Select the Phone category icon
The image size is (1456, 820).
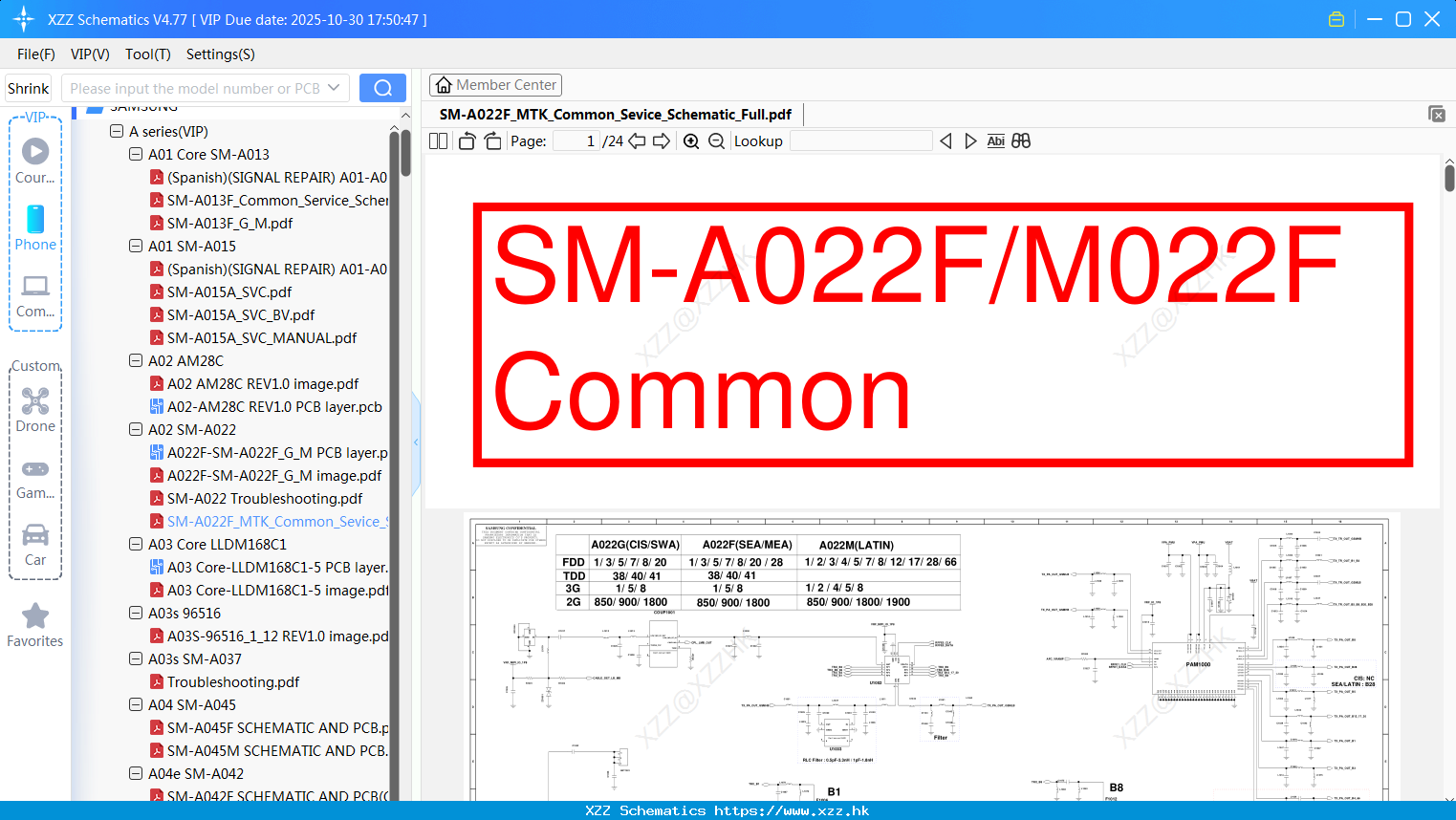(35, 228)
